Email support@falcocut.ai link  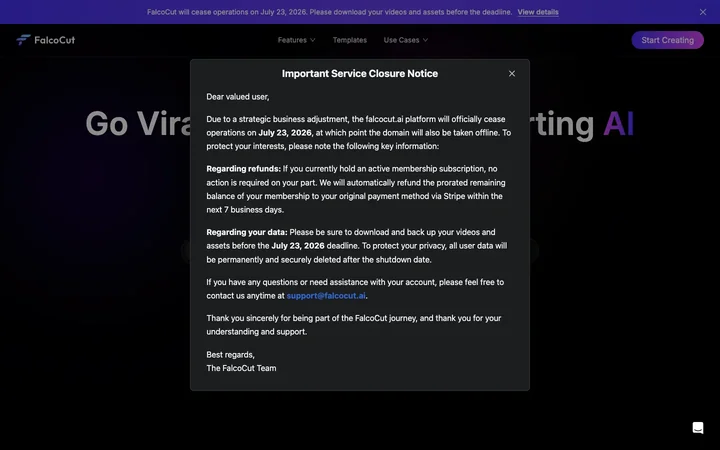tap(326, 296)
